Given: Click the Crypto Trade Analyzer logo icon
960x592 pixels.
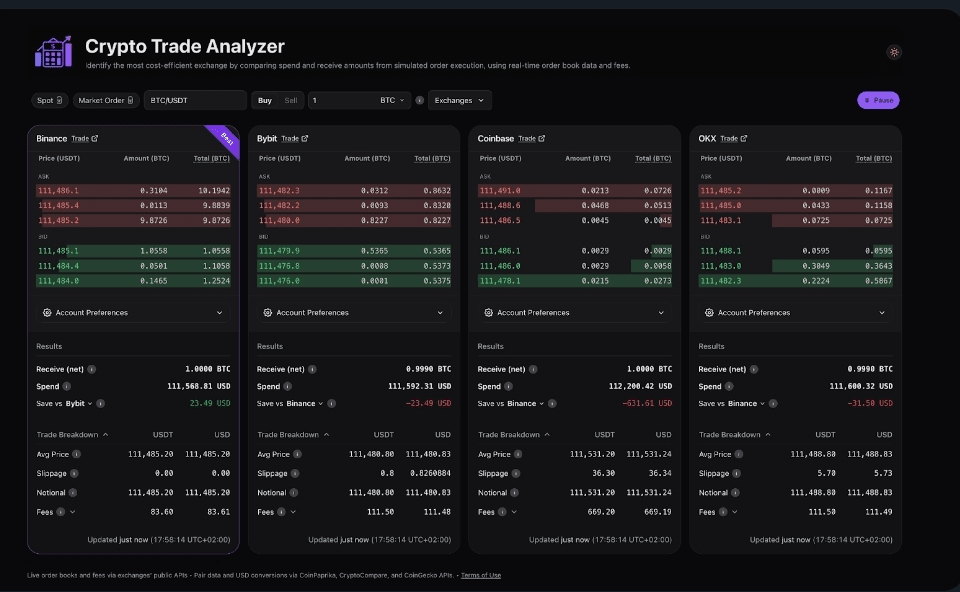Looking at the screenshot, I should [53, 52].
